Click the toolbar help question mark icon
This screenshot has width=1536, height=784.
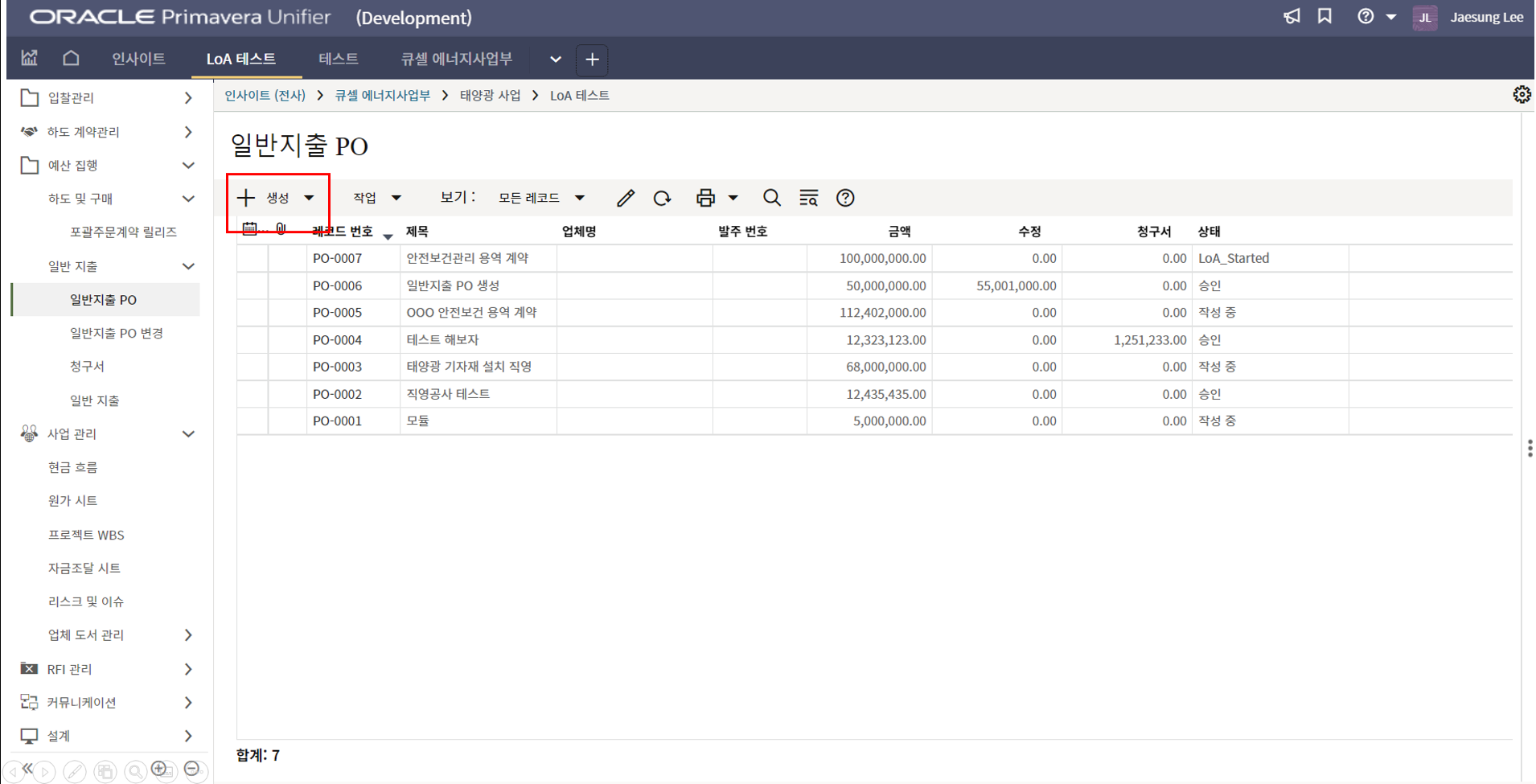click(844, 198)
